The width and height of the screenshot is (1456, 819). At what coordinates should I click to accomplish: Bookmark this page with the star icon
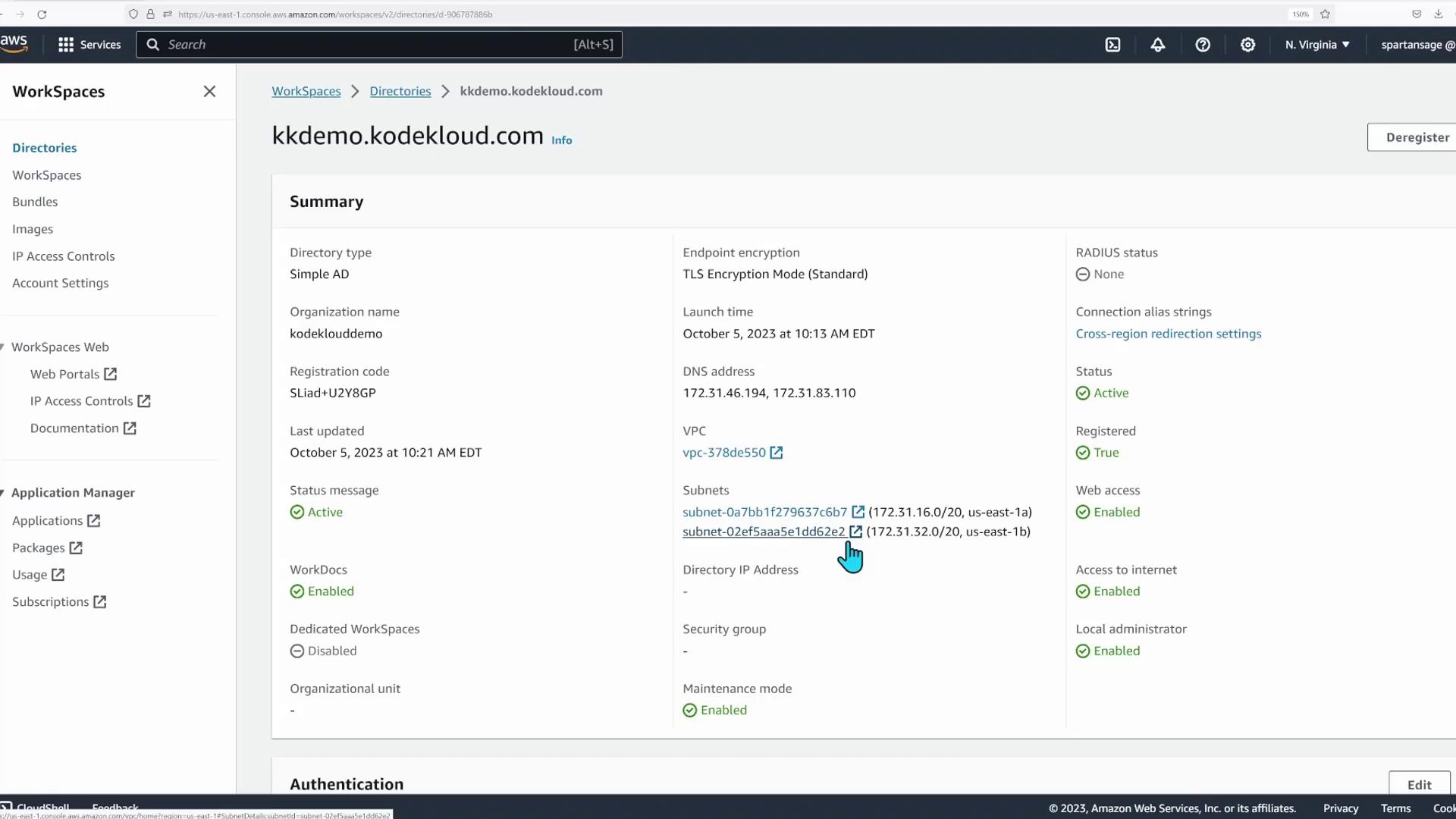tap(1325, 14)
